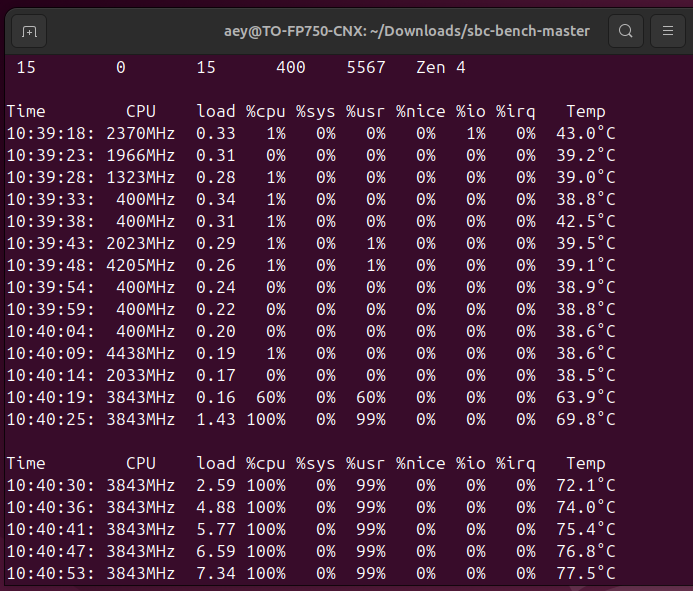Click the load value 1.43
This screenshot has width=693, height=591.
click(216, 419)
